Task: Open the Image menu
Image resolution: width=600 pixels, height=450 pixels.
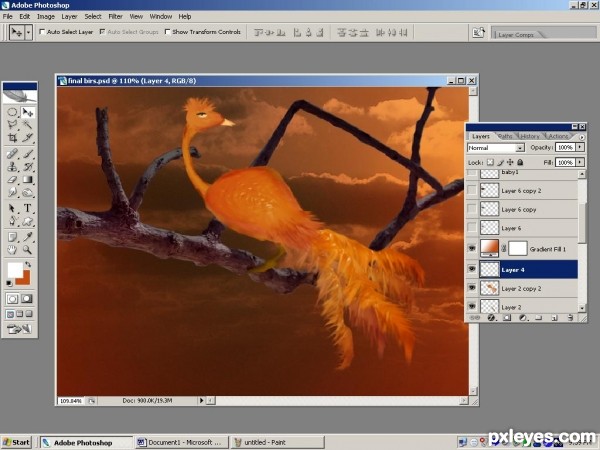Action: tap(46, 16)
